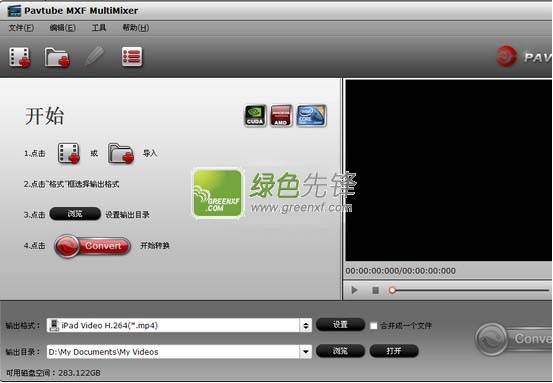Click the app icon in the title bar
The width and height of the screenshot is (553, 383).
14,11
